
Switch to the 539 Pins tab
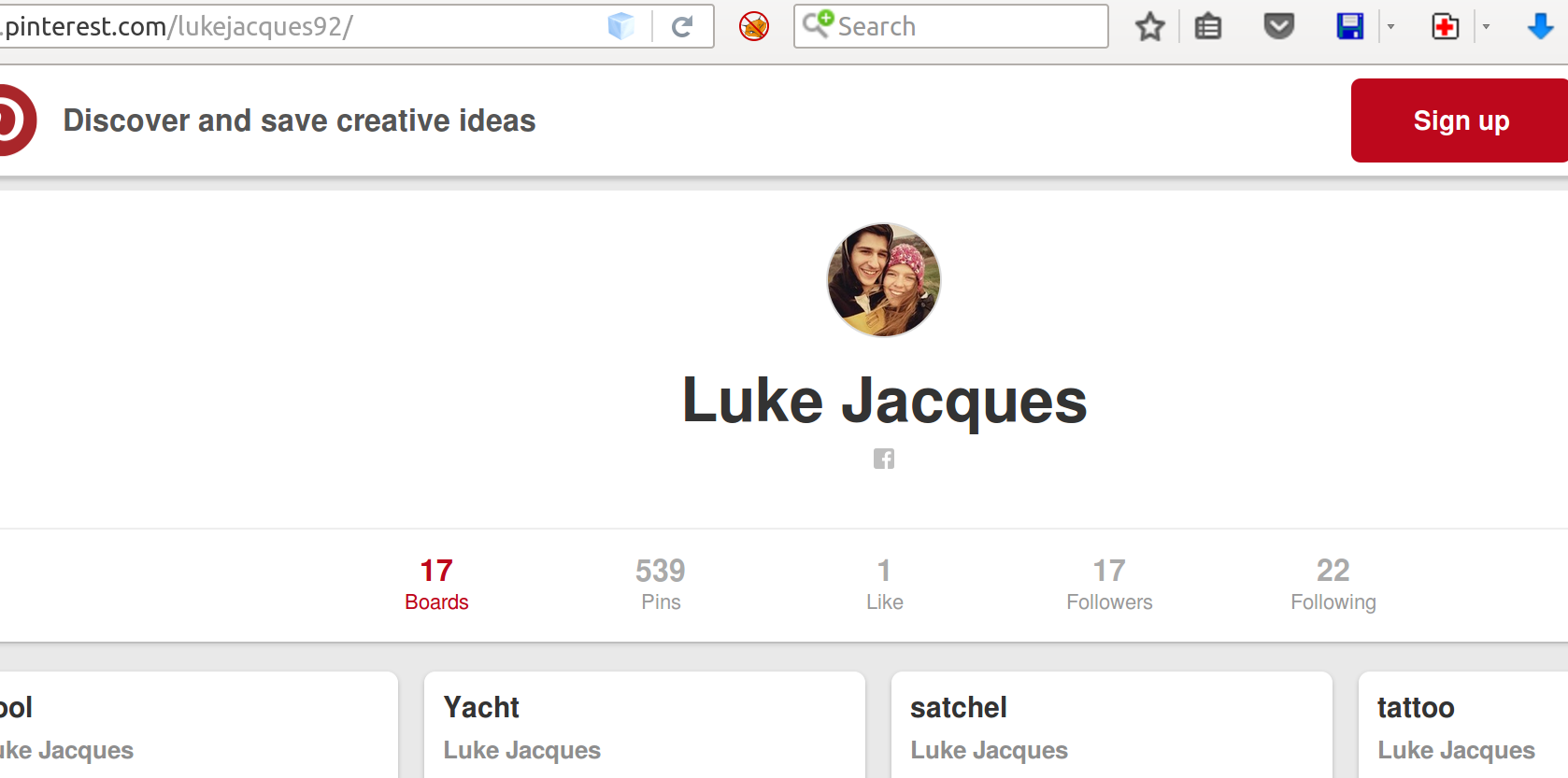pyautogui.click(x=661, y=585)
